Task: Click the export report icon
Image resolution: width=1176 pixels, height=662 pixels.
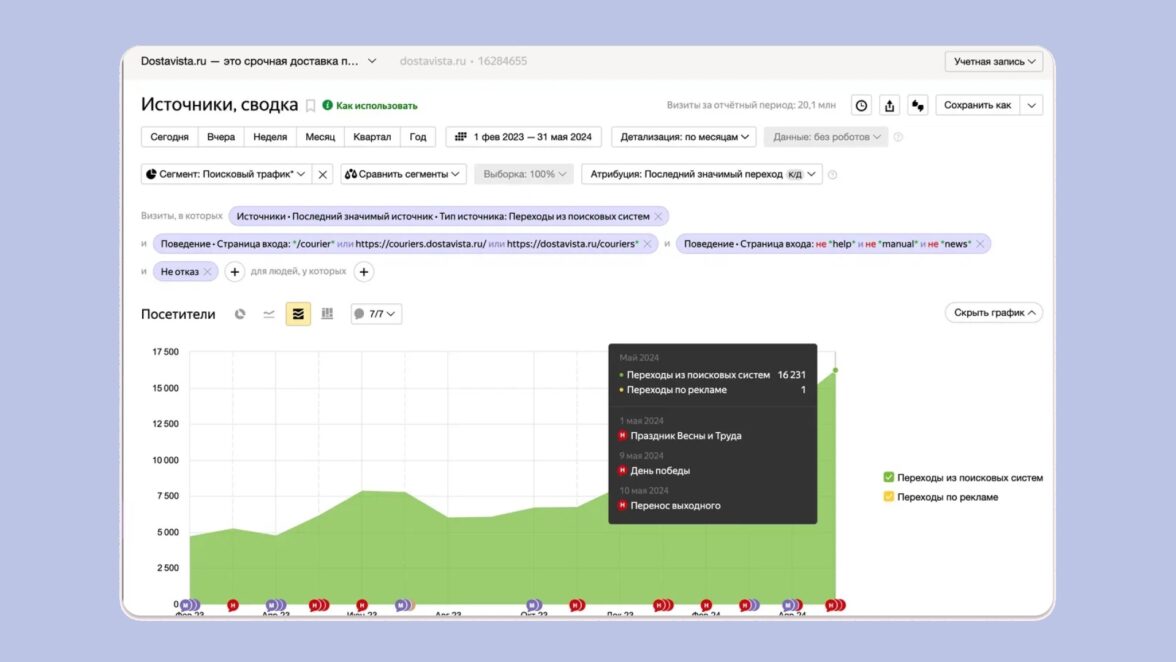Action: pos(889,105)
